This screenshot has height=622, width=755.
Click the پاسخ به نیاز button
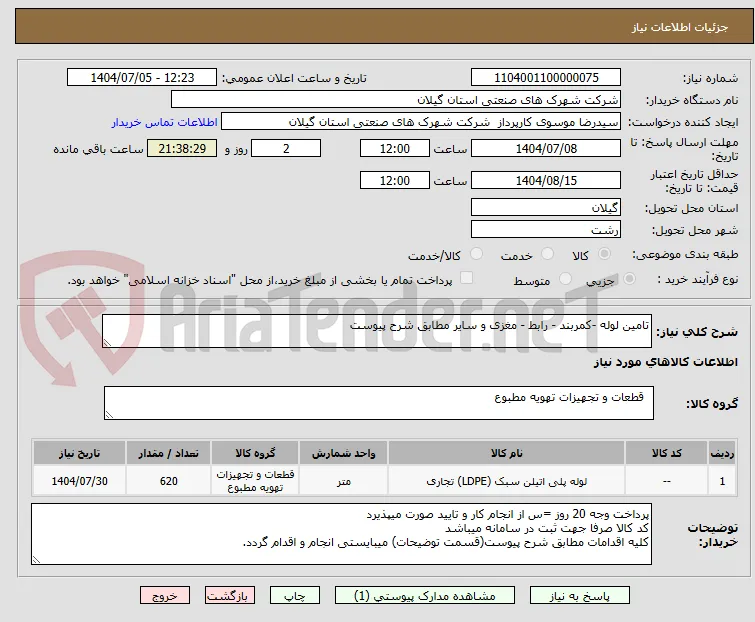580,596
